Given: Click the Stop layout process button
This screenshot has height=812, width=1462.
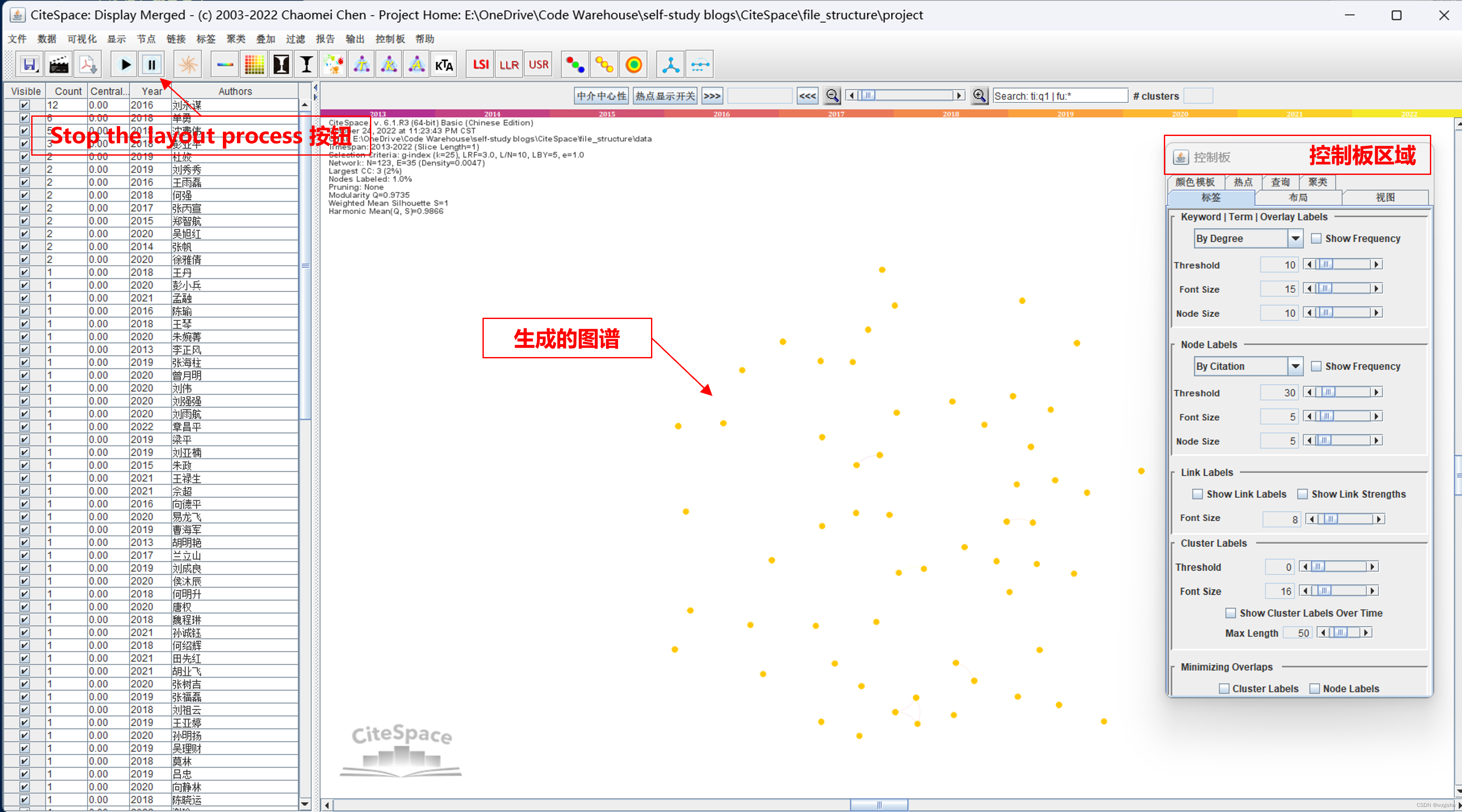Looking at the screenshot, I should (152, 64).
